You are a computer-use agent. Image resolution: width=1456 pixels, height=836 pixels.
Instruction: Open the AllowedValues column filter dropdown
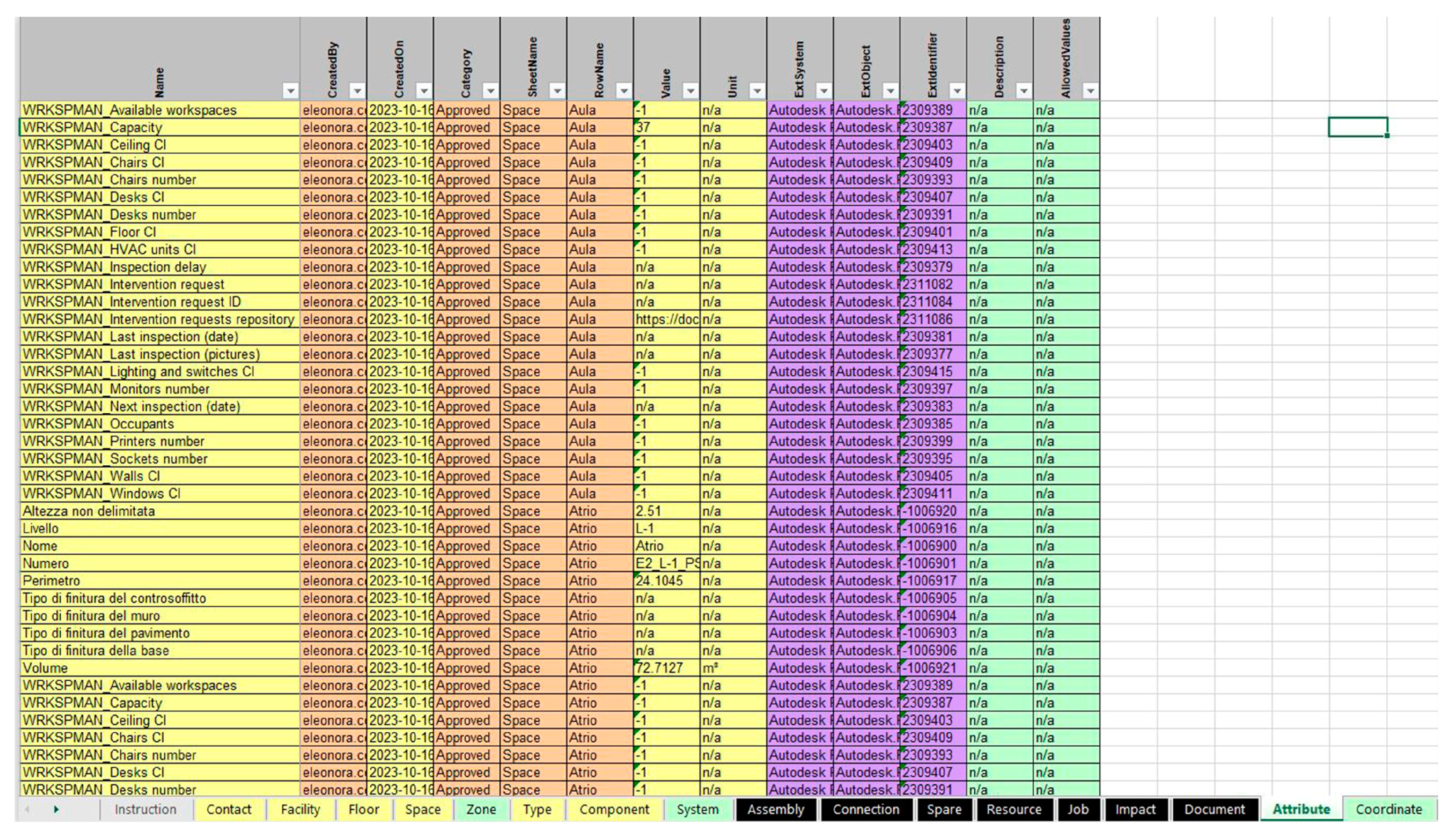click(1088, 90)
